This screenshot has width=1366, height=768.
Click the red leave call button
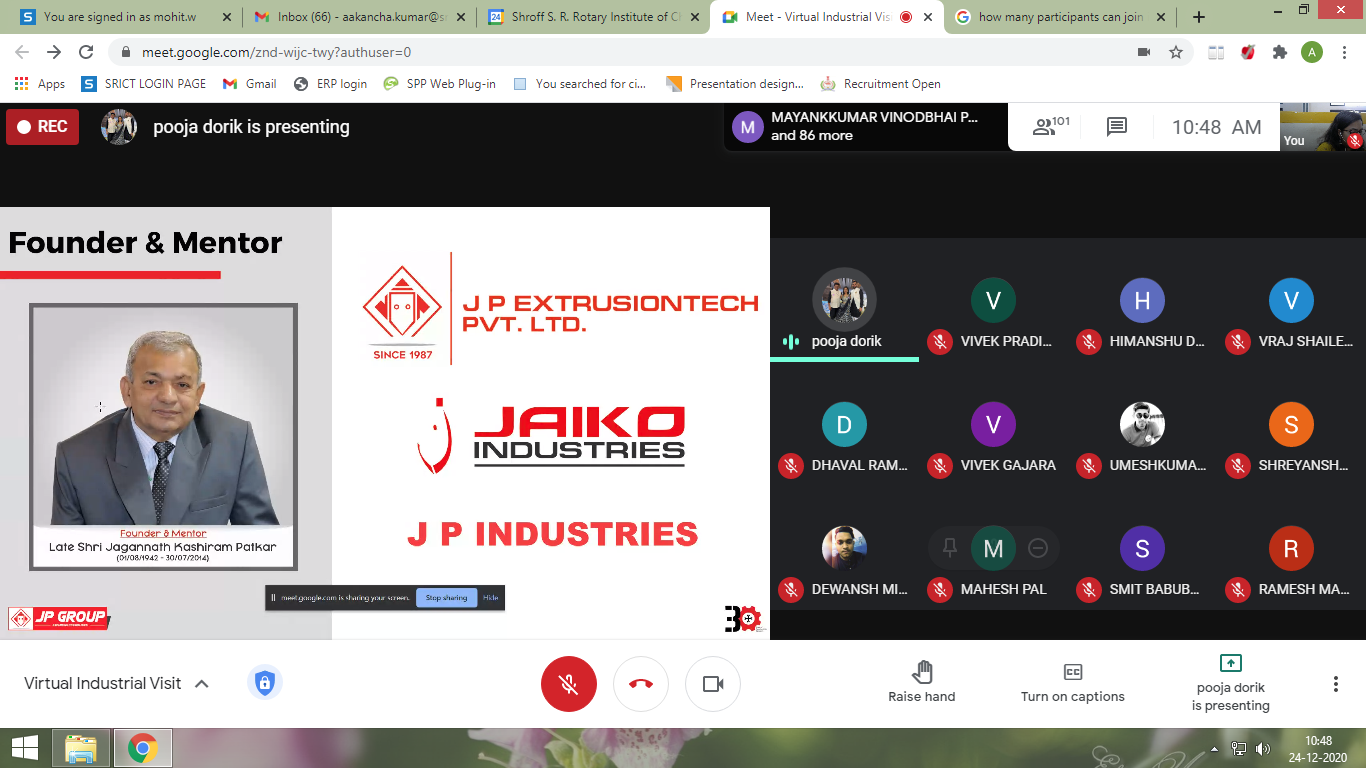click(641, 684)
